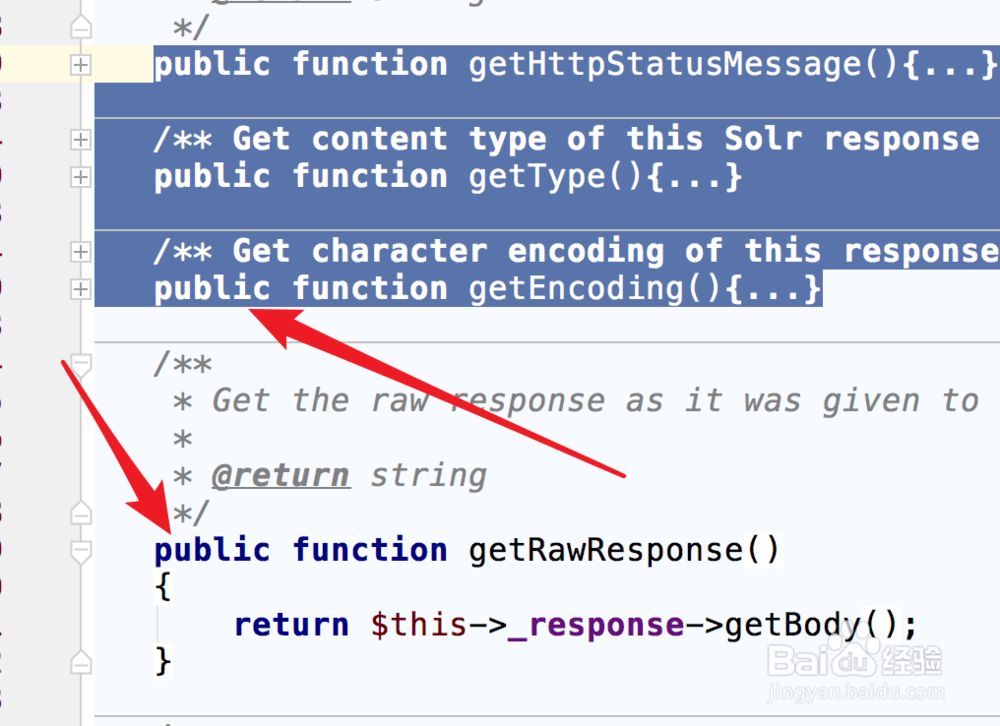Expand the folded getHttpStatusMessage function
The height and width of the screenshot is (726, 1000).
point(80,65)
